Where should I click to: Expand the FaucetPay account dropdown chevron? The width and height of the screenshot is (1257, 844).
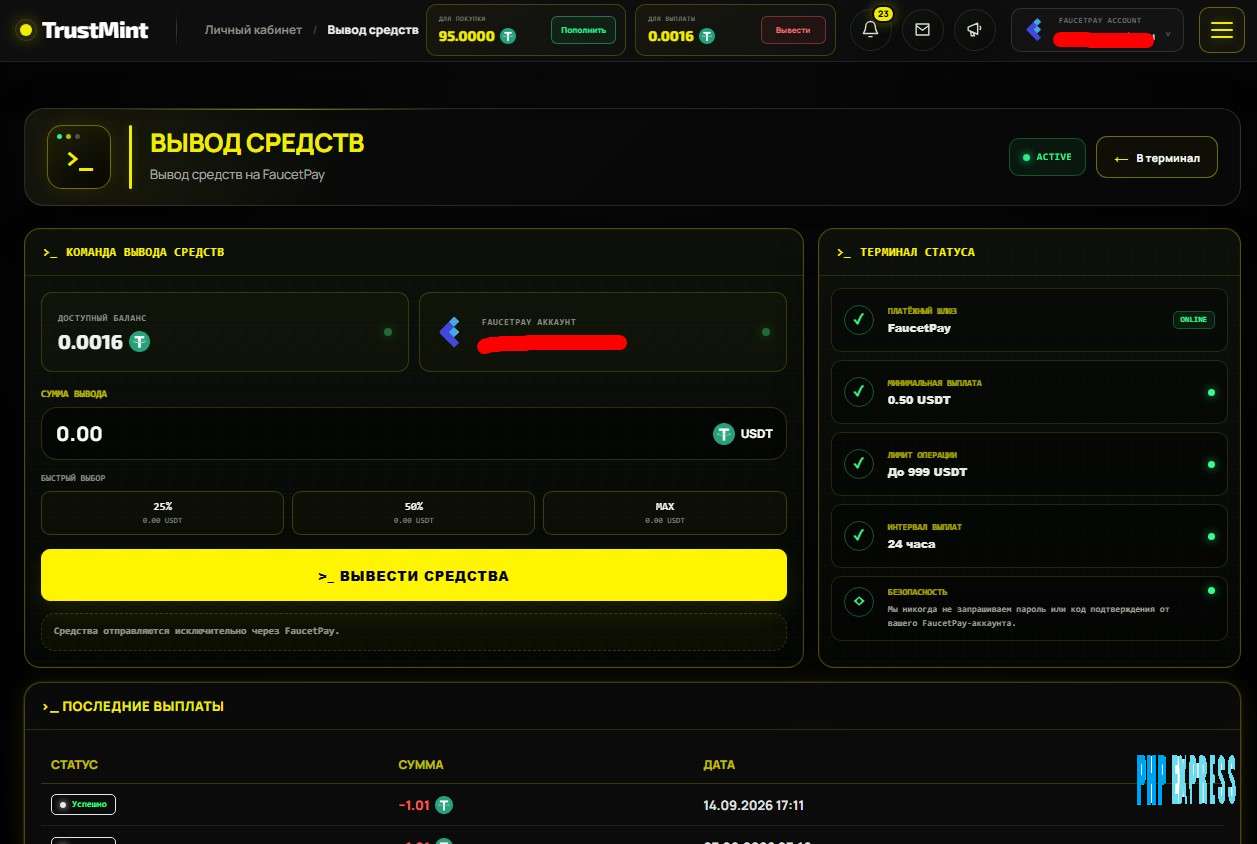(x=1168, y=34)
